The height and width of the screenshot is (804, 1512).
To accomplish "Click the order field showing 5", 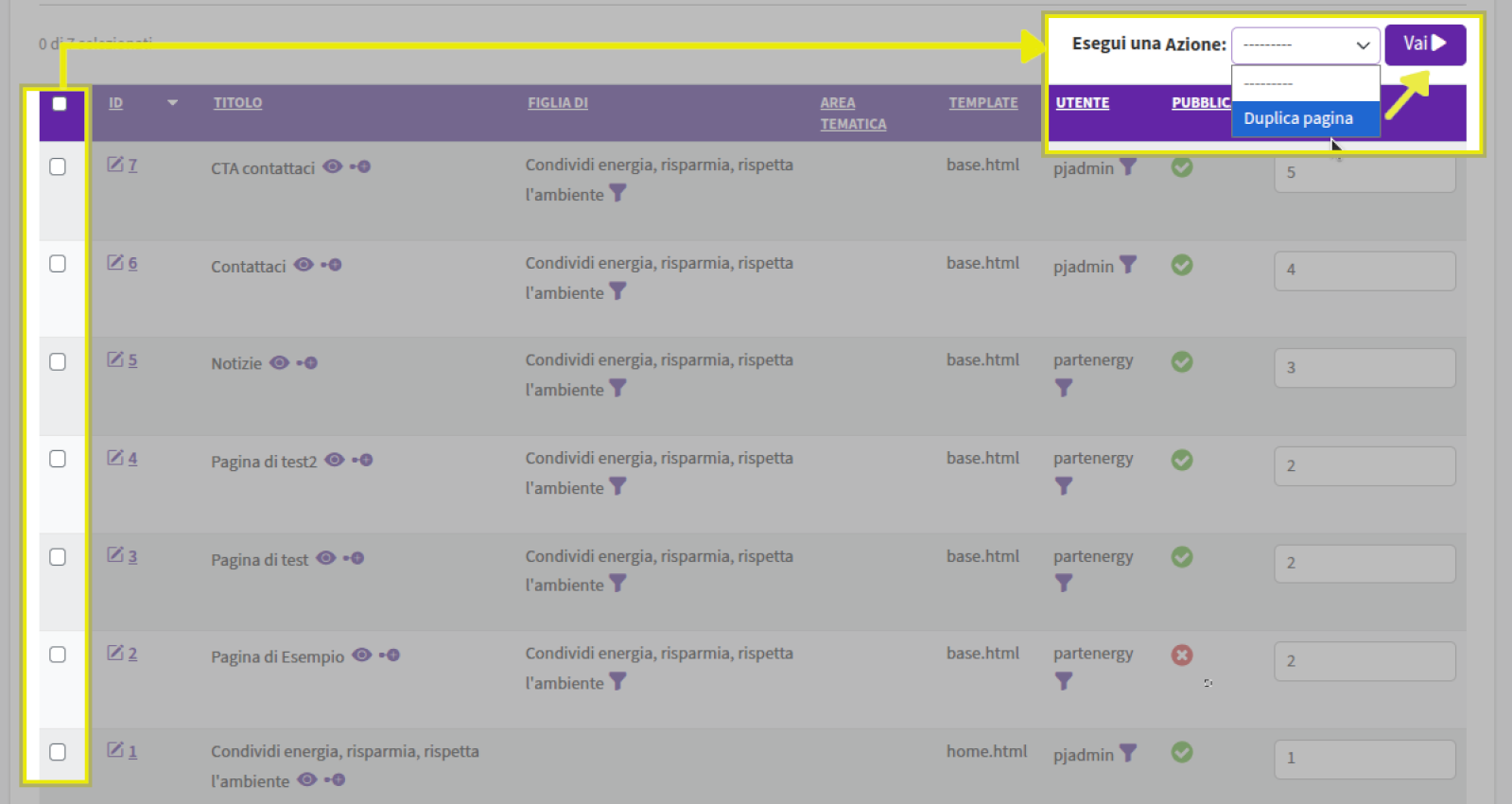I will [x=1364, y=173].
